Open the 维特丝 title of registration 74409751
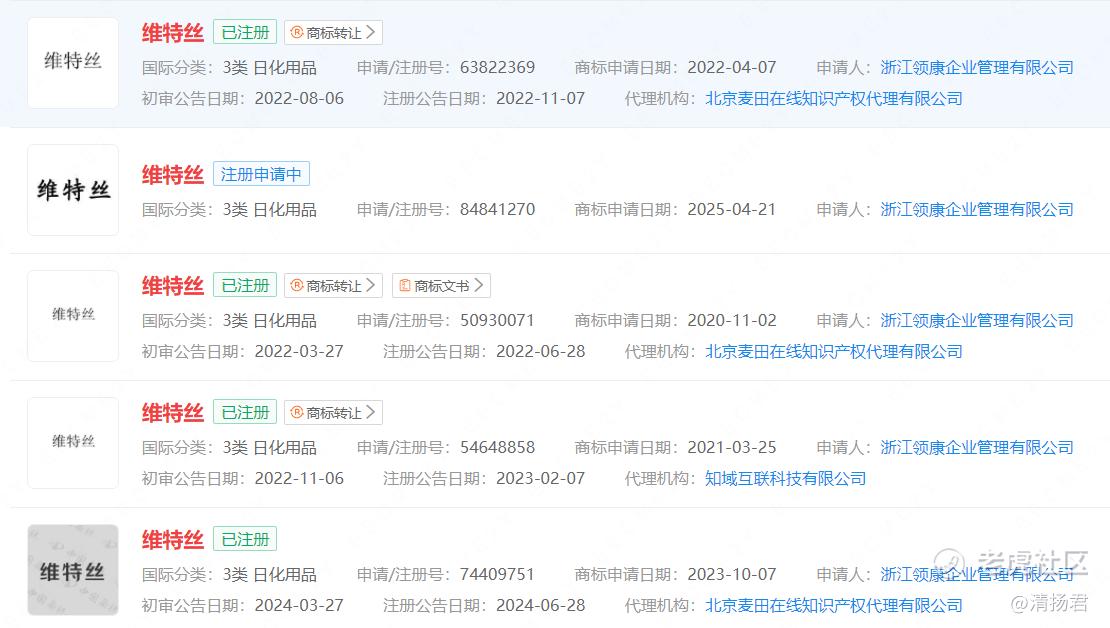The width and height of the screenshot is (1110, 628). coord(173,540)
